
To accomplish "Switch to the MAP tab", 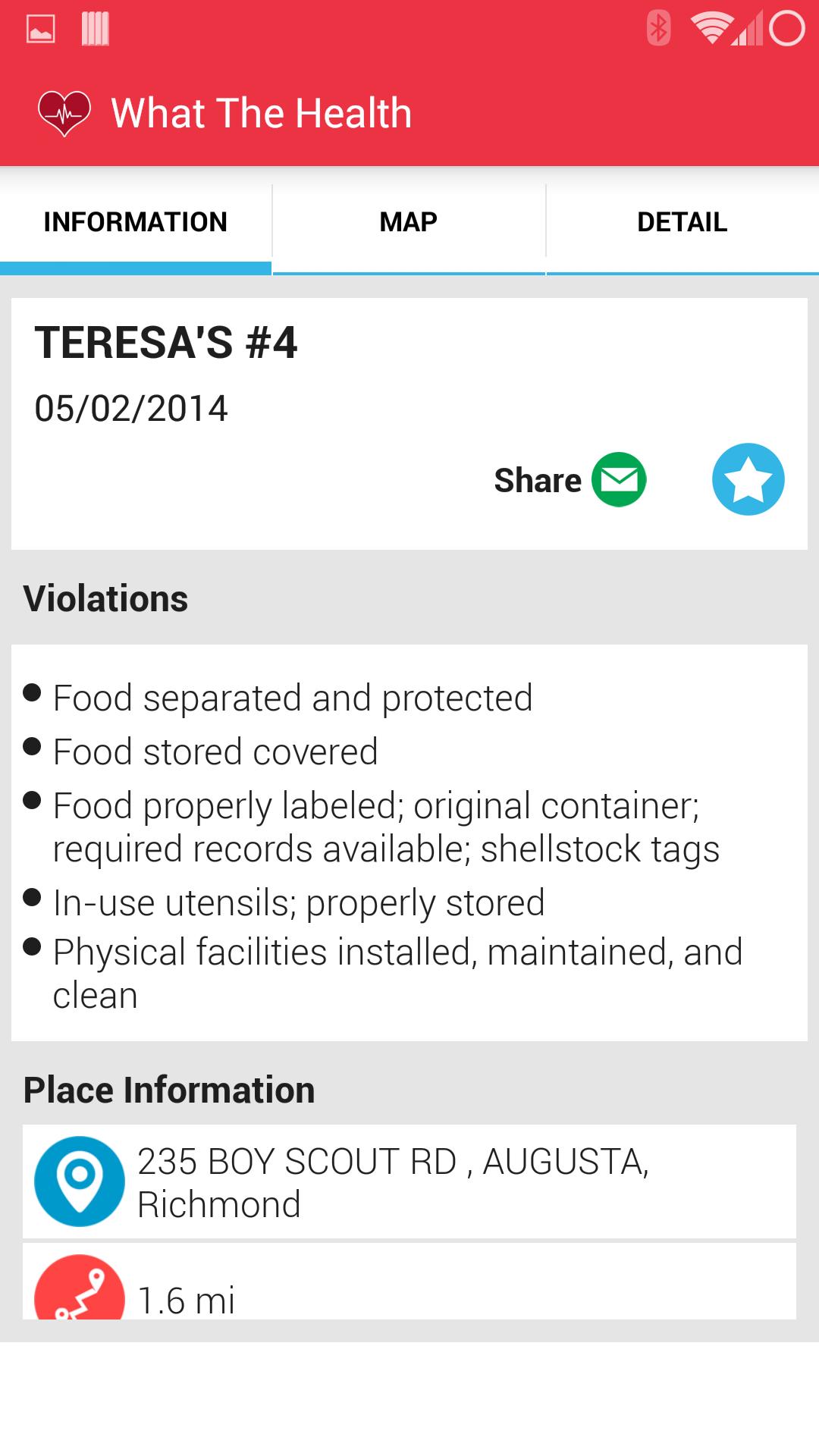I will (409, 222).
